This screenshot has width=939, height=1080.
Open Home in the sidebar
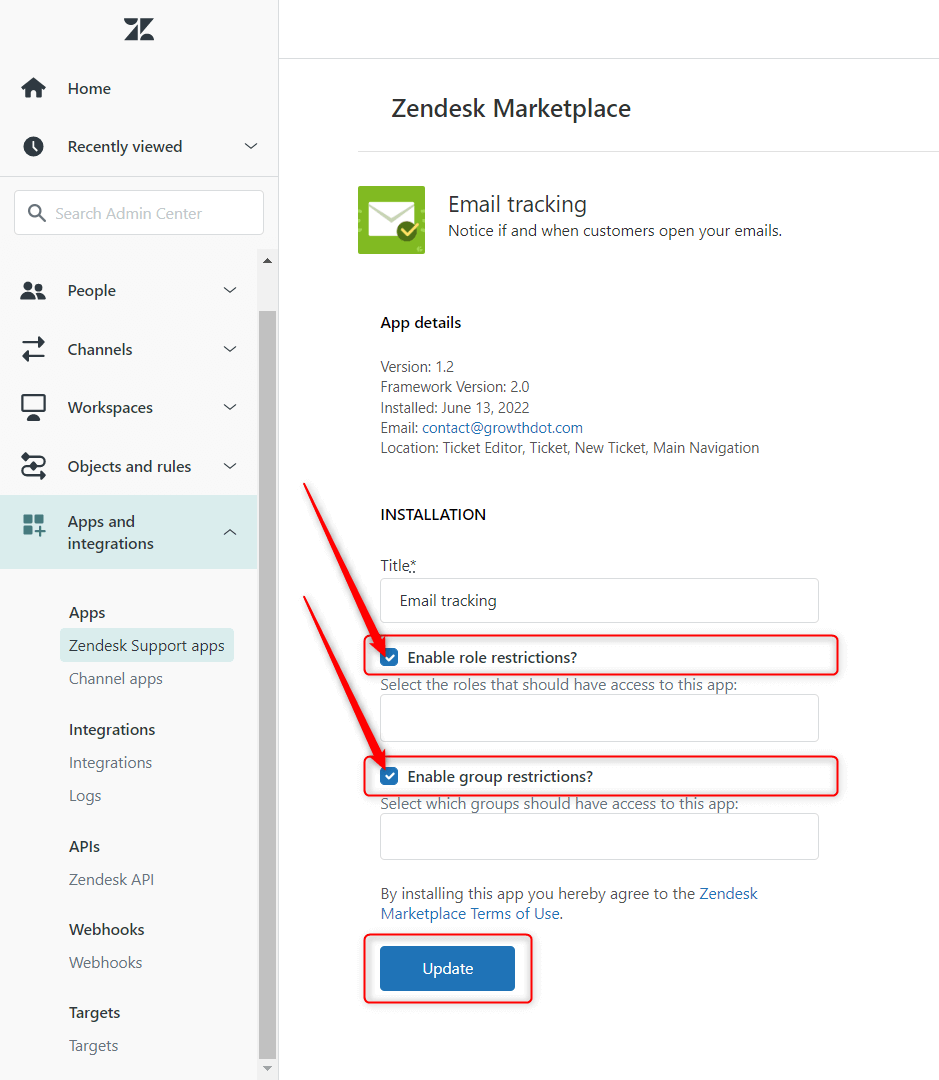pyautogui.click(x=89, y=88)
